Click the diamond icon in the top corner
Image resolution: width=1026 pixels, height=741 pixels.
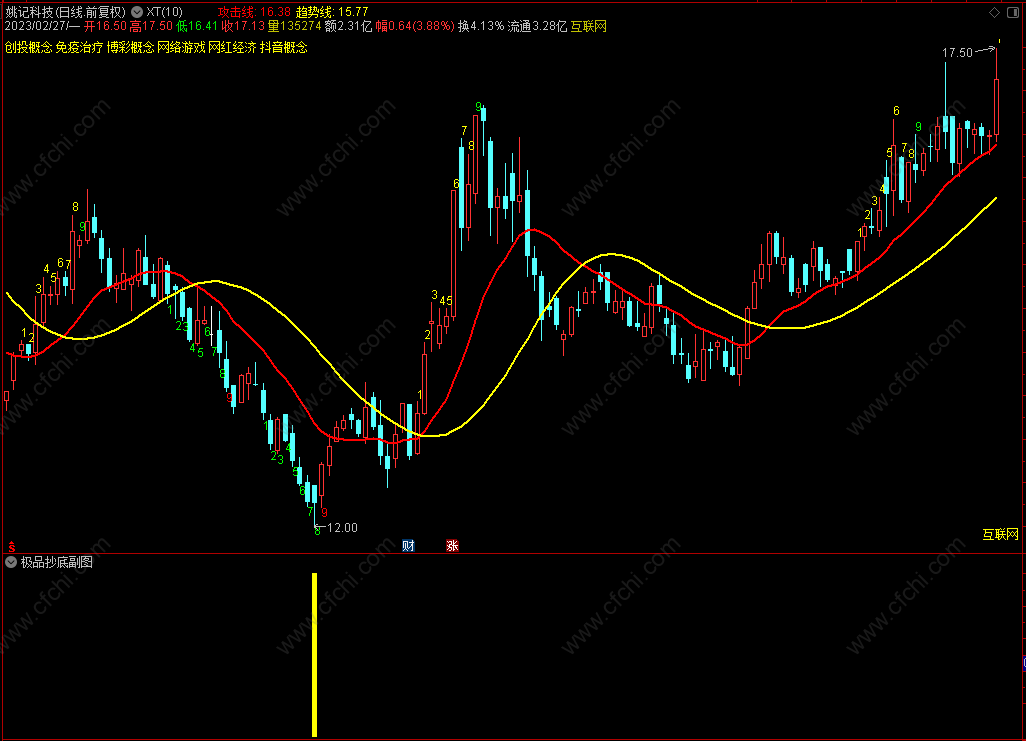[x=995, y=12]
